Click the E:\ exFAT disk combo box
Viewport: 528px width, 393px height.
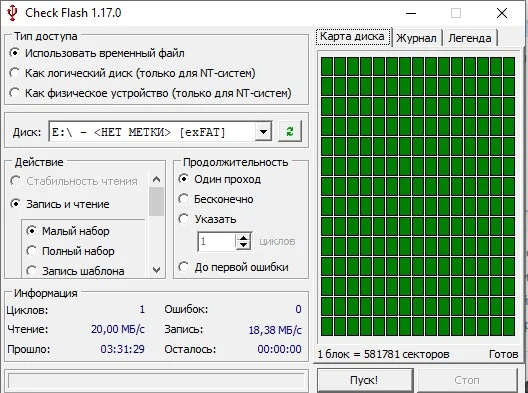click(x=160, y=131)
